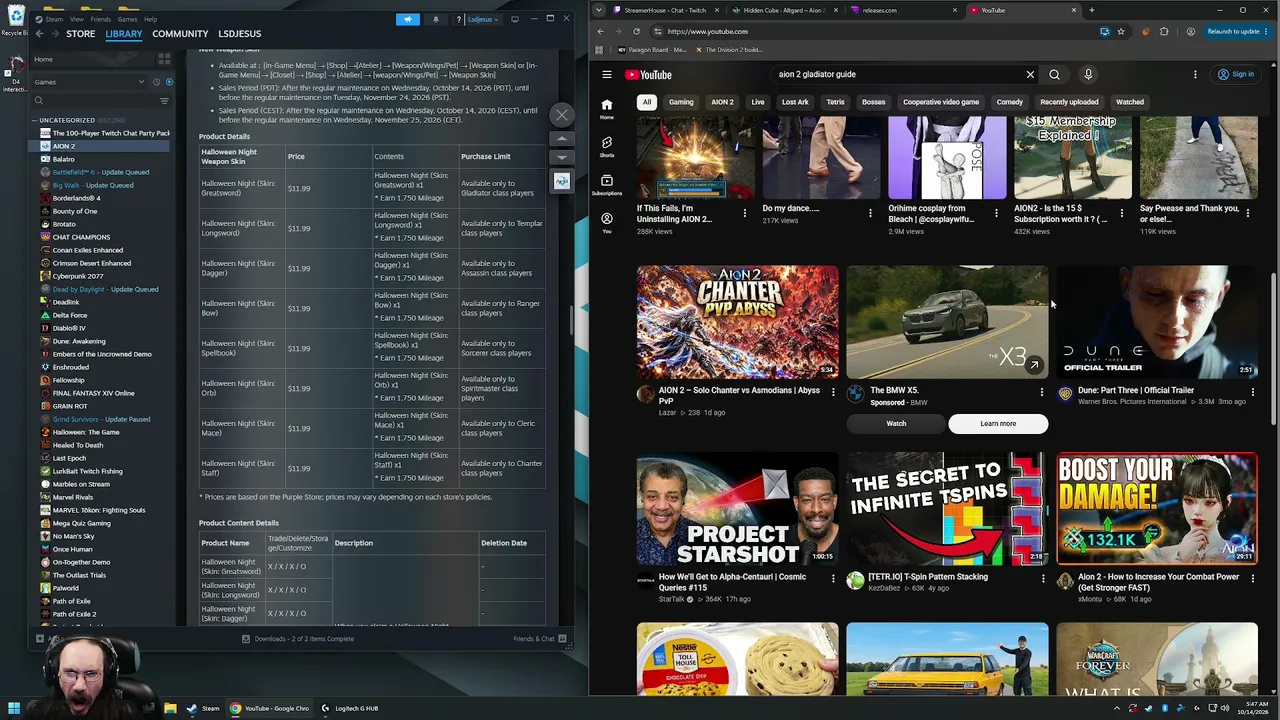Screen dimensions: 1280x720
Task: Select the Gaming filter chip on YouTube
Action: 681,102
